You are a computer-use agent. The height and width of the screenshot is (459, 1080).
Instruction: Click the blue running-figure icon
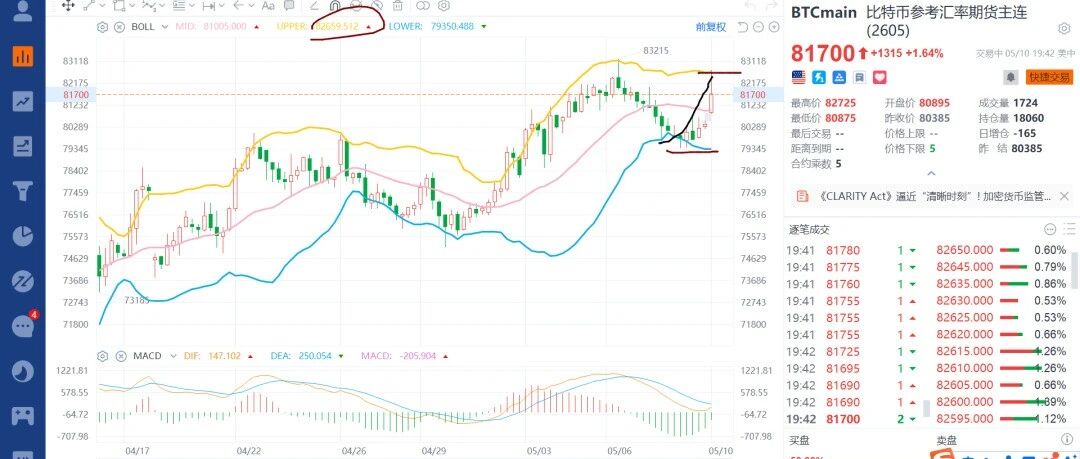click(x=819, y=77)
